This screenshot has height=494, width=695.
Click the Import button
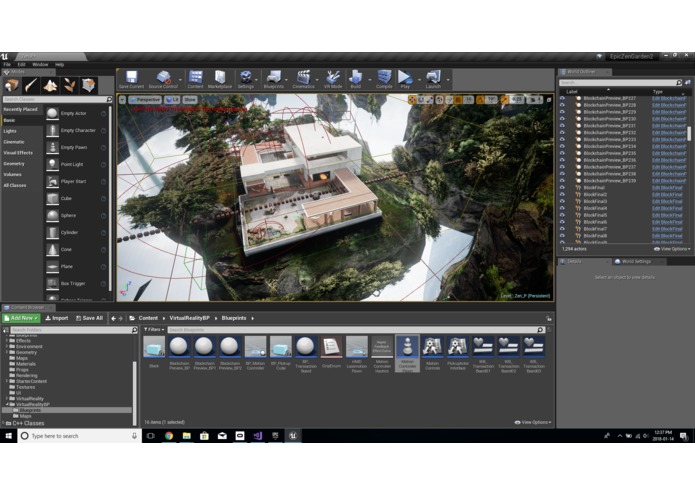click(x=57, y=318)
